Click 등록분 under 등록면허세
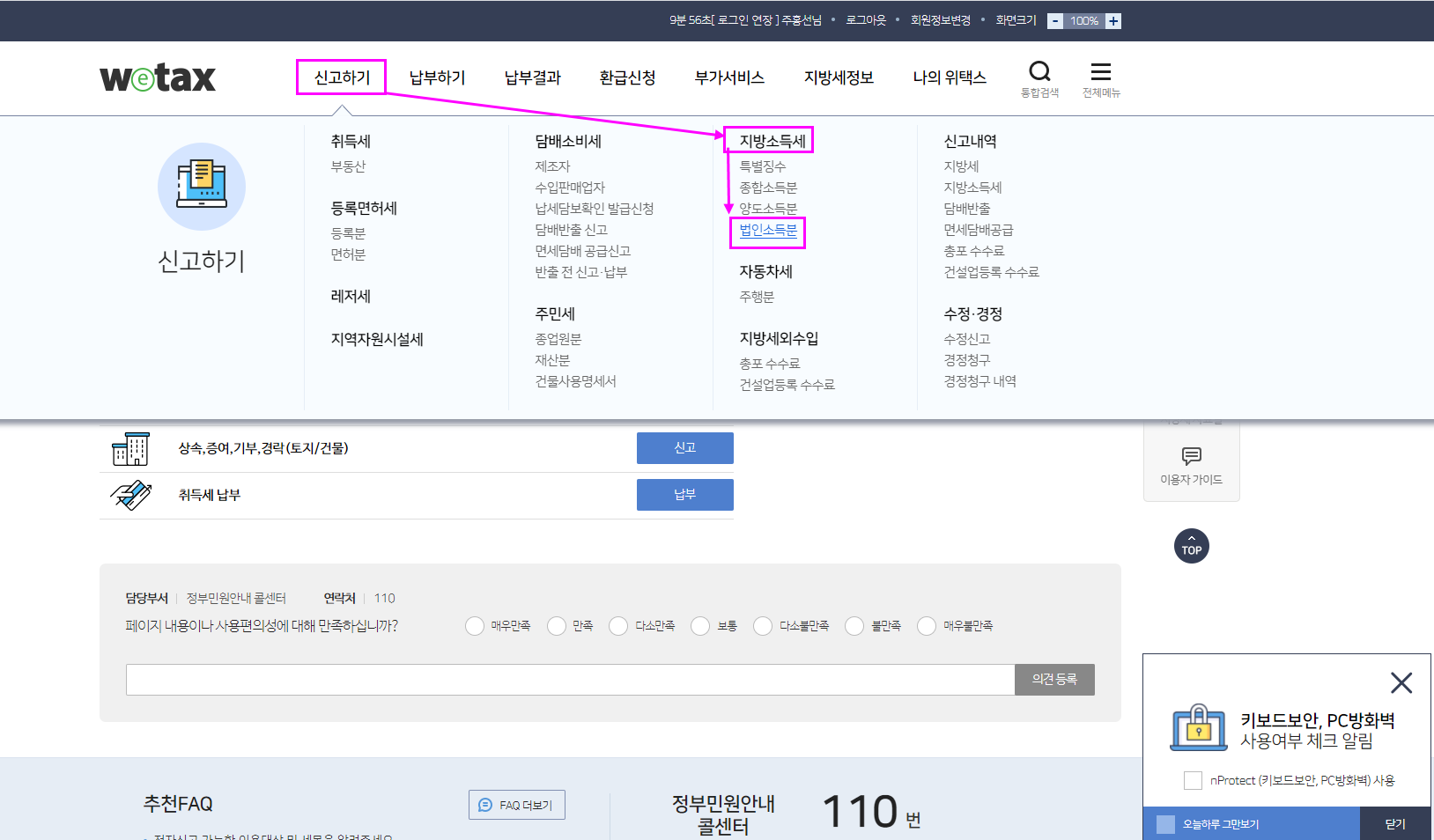The image size is (1434, 840). point(348,233)
